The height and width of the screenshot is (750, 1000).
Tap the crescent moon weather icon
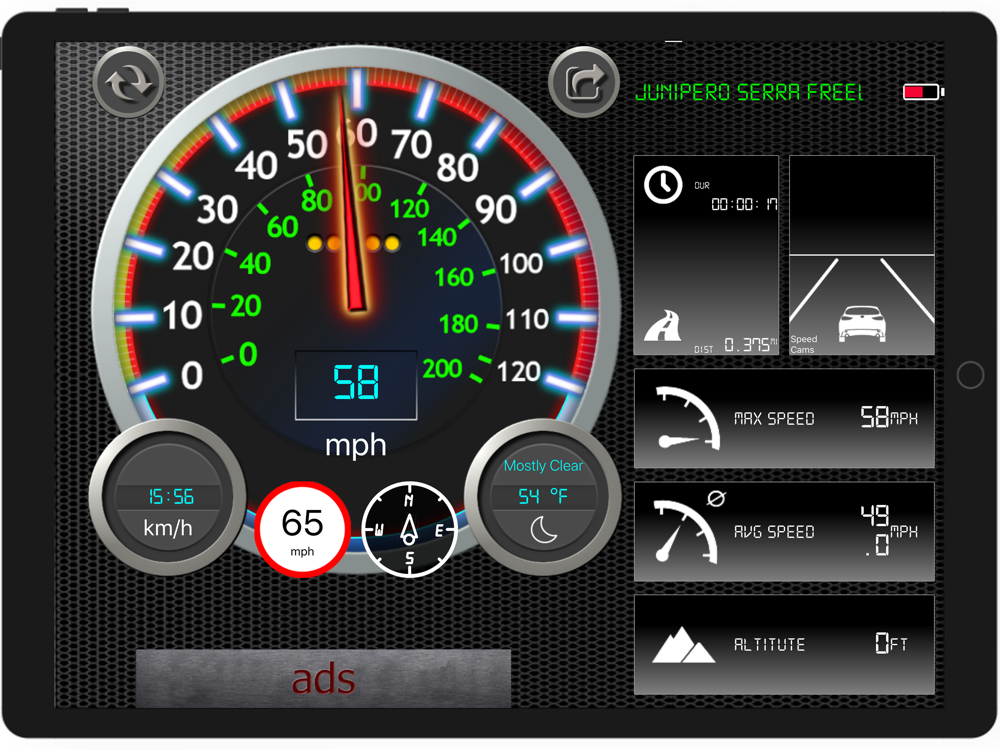tap(543, 529)
